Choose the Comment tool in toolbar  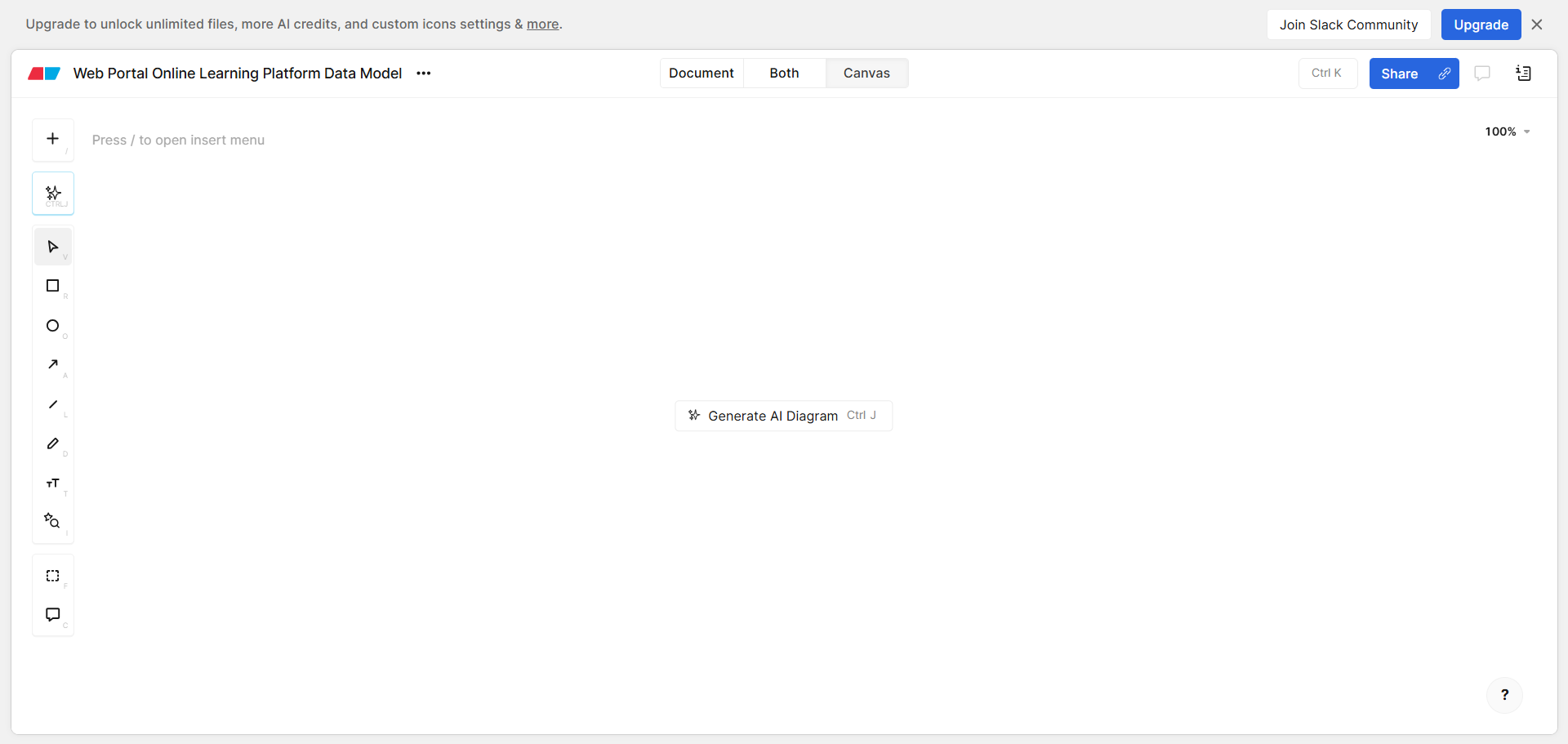(53, 614)
